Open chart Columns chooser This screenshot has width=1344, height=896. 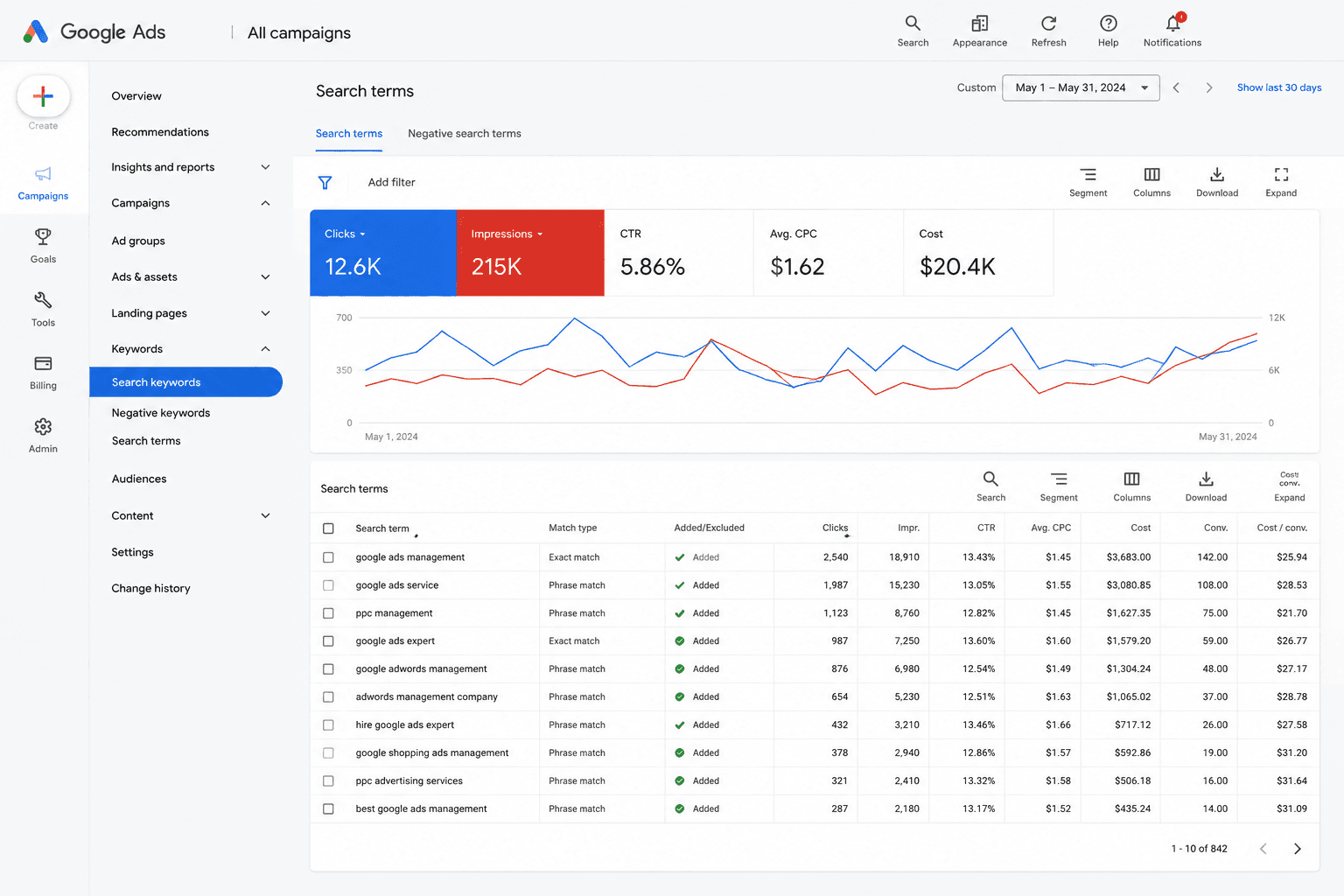(1151, 182)
